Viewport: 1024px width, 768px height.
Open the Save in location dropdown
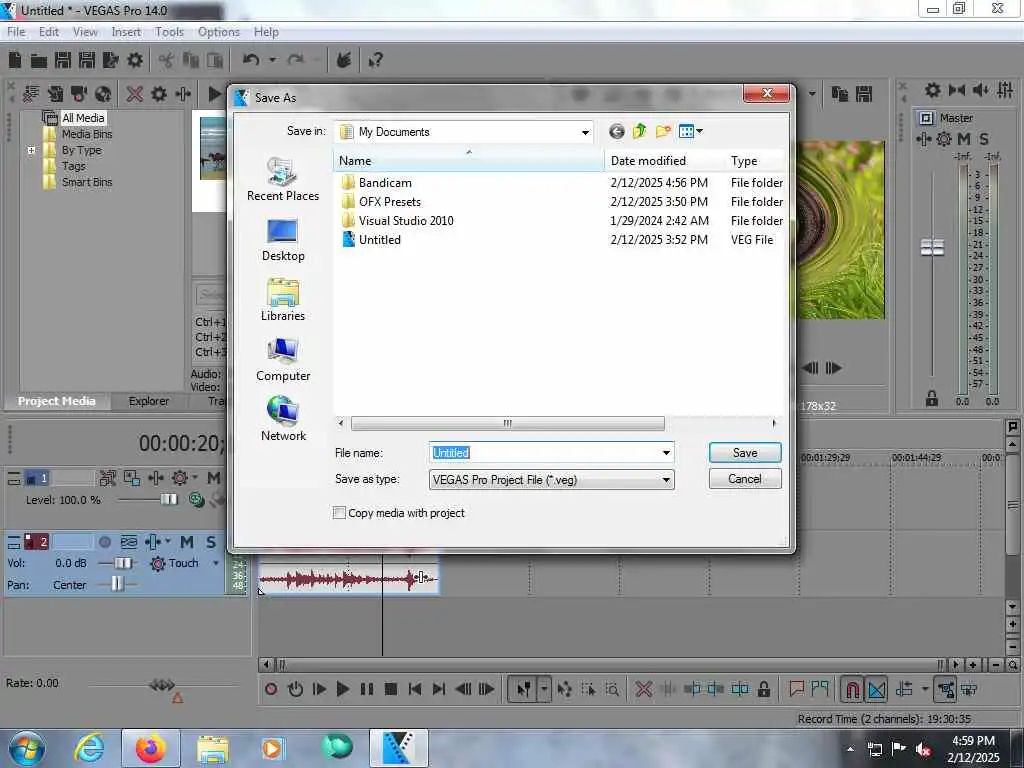(x=585, y=132)
